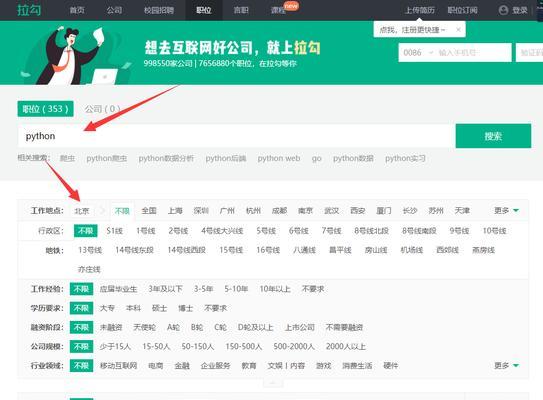Click related search python数据分析
The image size is (543, 400).
tap(166, 159)
